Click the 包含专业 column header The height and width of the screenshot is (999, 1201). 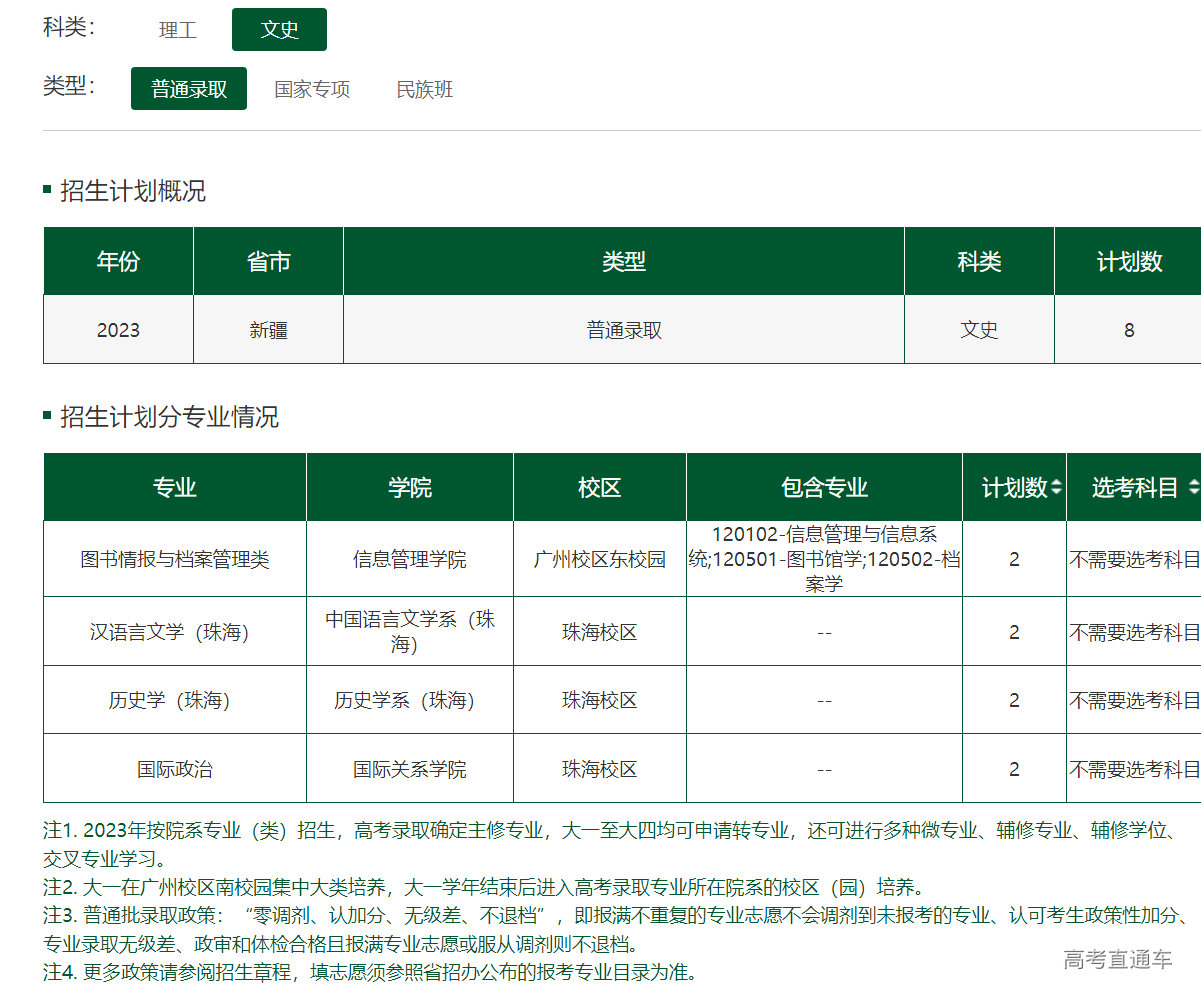coord(824,488)
